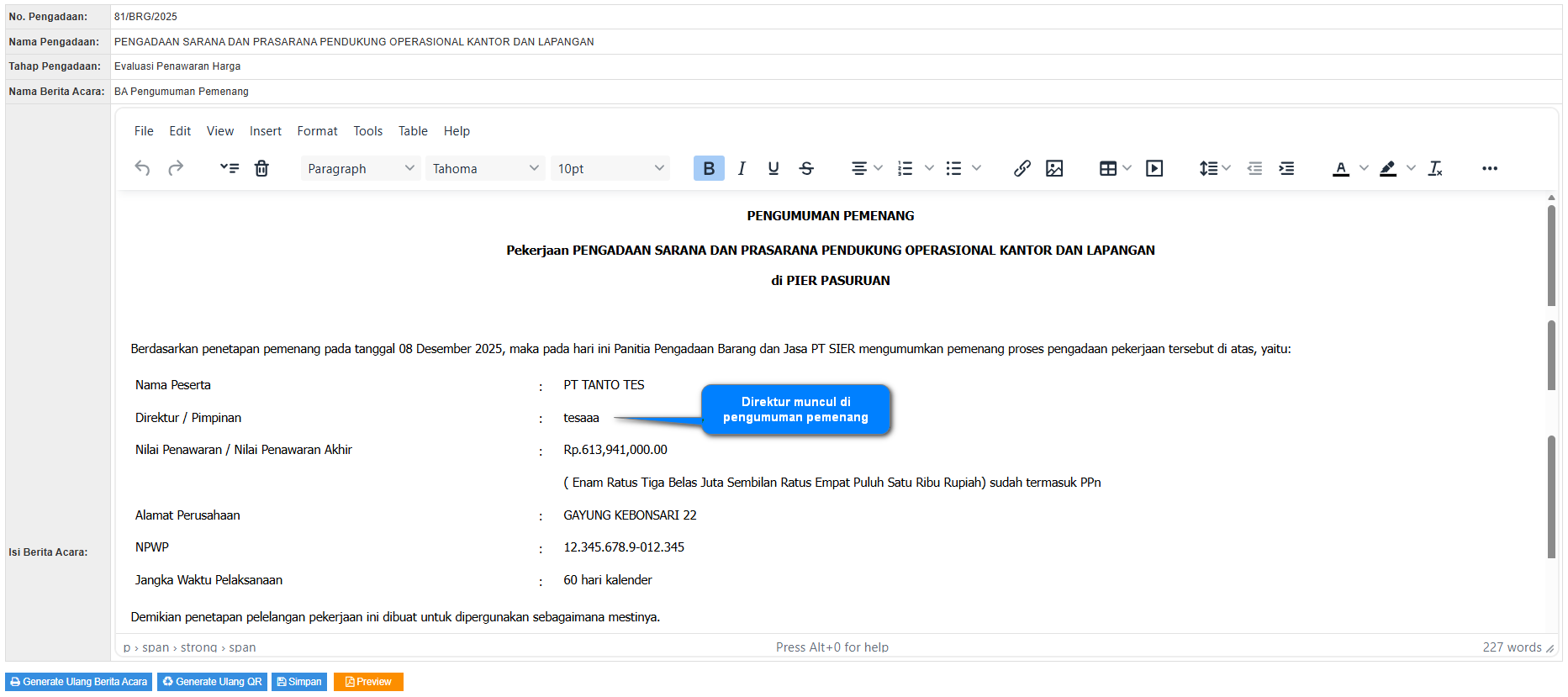Toggle italic formatting
The image size is (1568, 697).
click(x=742, y=168)
